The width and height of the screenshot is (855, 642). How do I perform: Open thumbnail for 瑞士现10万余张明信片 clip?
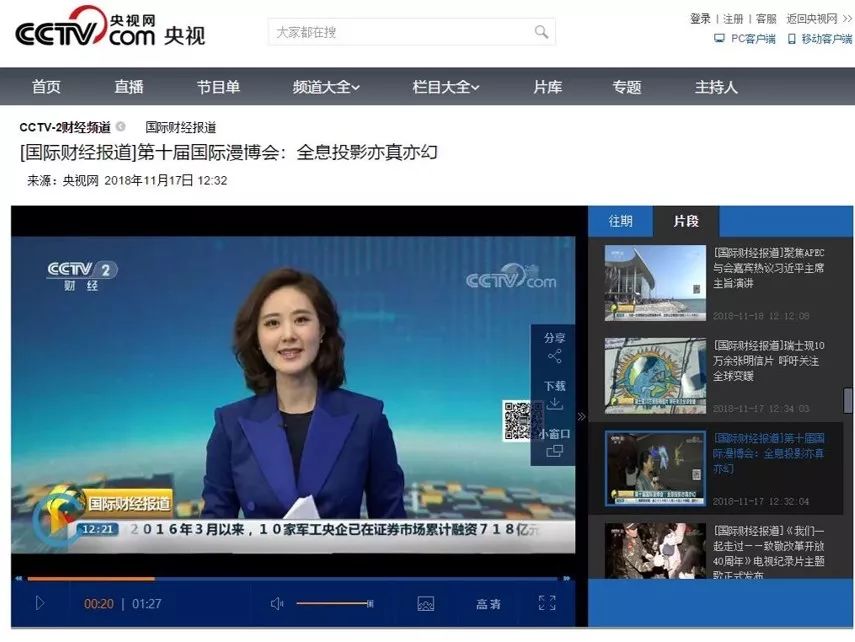pos(655,375)
